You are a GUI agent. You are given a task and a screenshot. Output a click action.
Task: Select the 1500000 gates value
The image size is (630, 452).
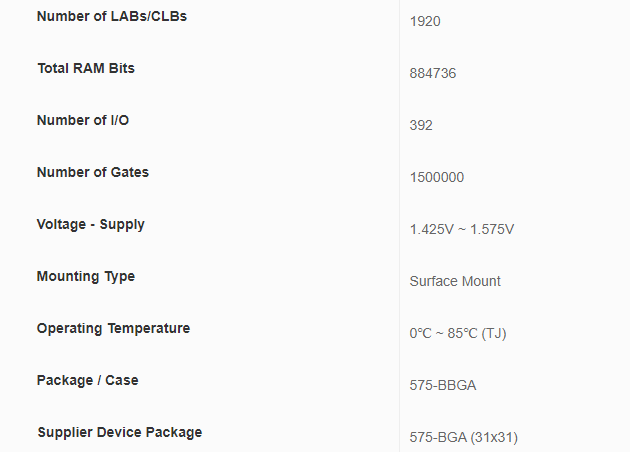click(x=436, y=177)
